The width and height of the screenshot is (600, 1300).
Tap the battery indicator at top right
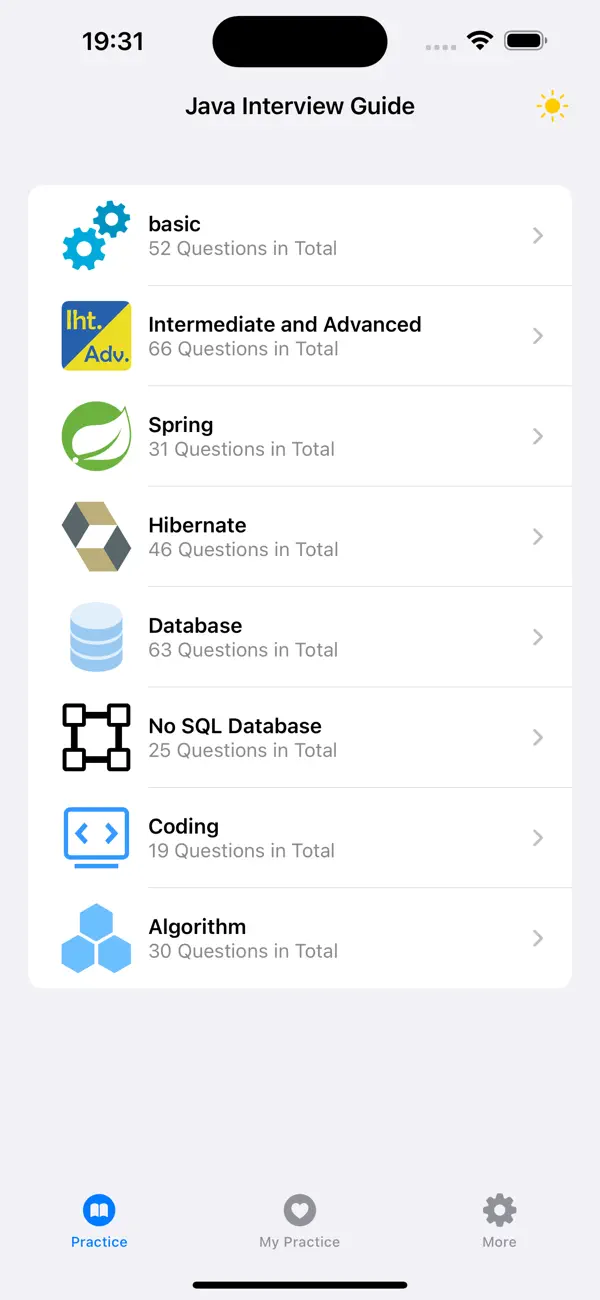[524, 41]
